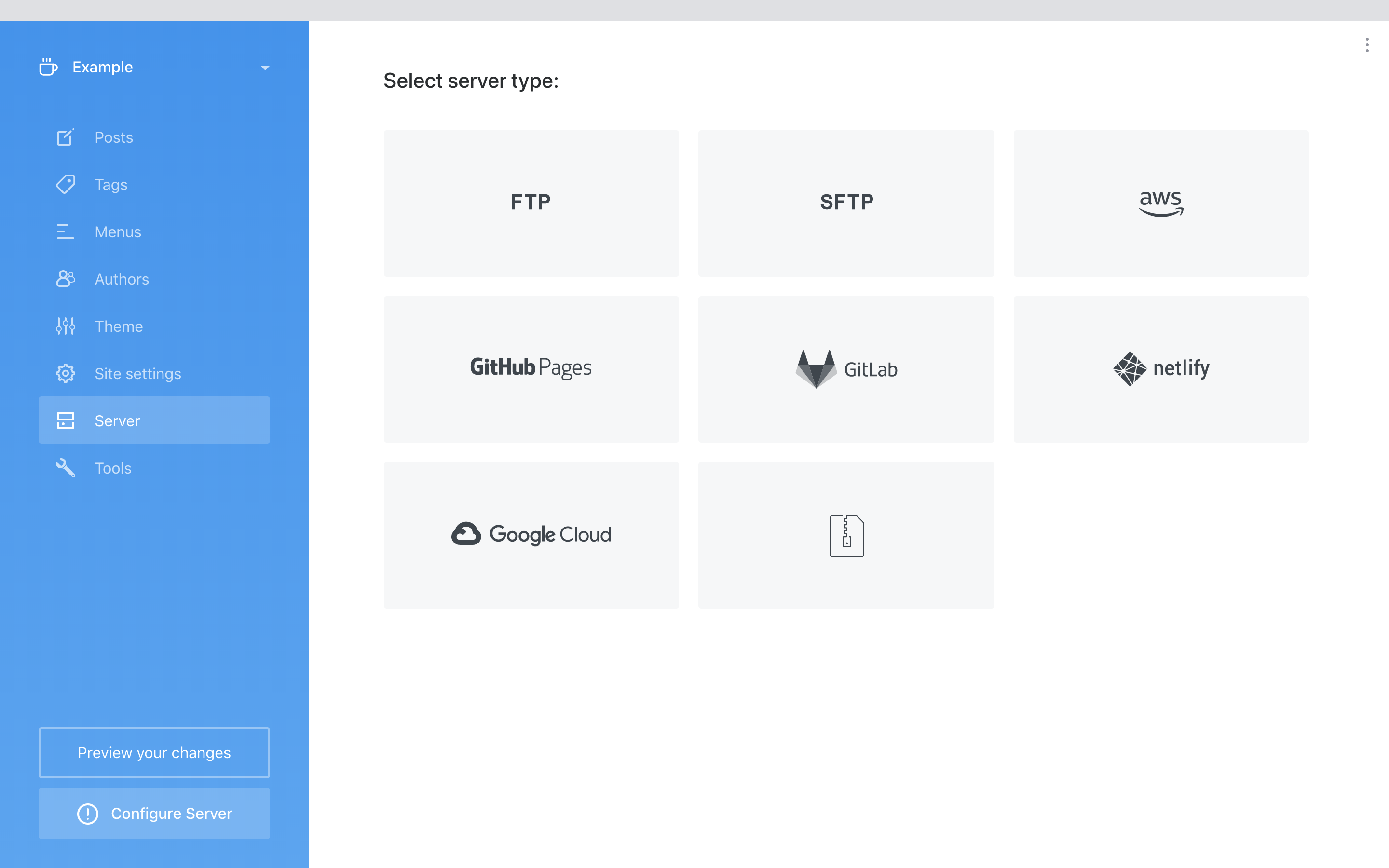Click the Theme sliders icon
Screen dimensions: 1389x868
66,326
